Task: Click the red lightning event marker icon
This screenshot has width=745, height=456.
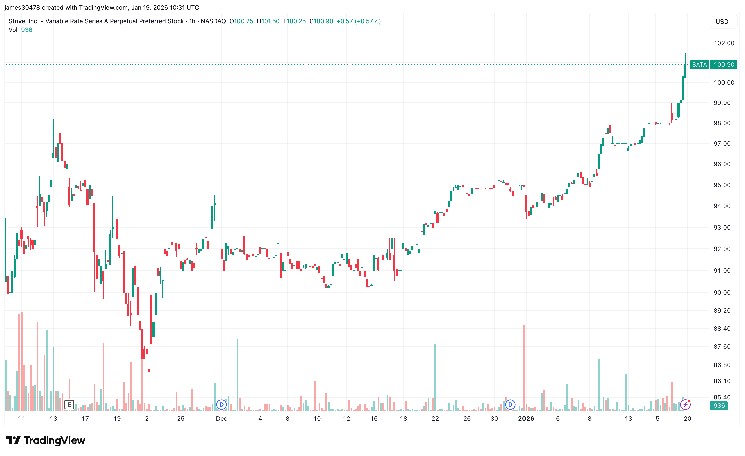Action: (x=685, y=404)
